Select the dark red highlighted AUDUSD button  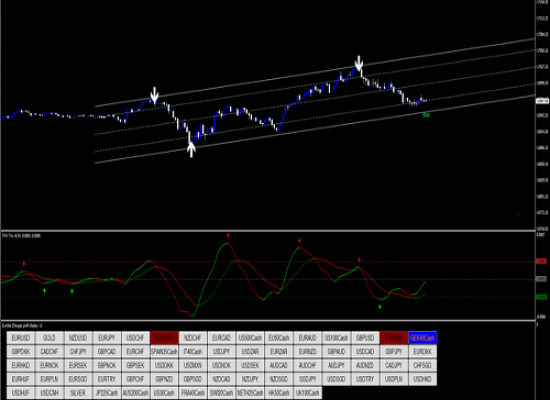[x=164, y=338]
